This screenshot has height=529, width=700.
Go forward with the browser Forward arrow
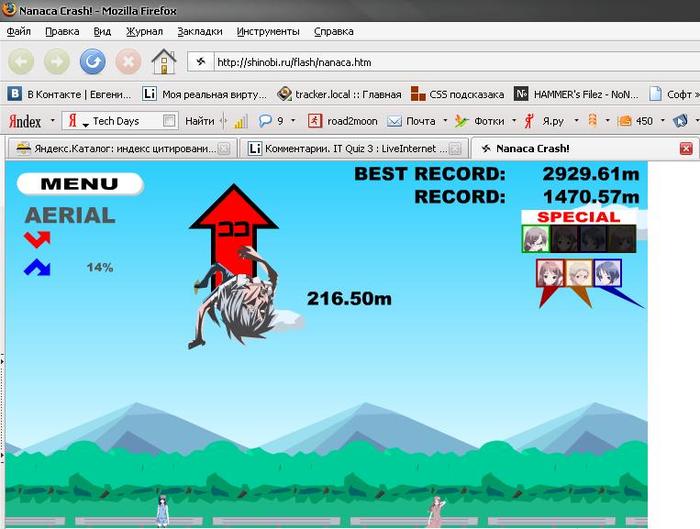click(56, 62)
